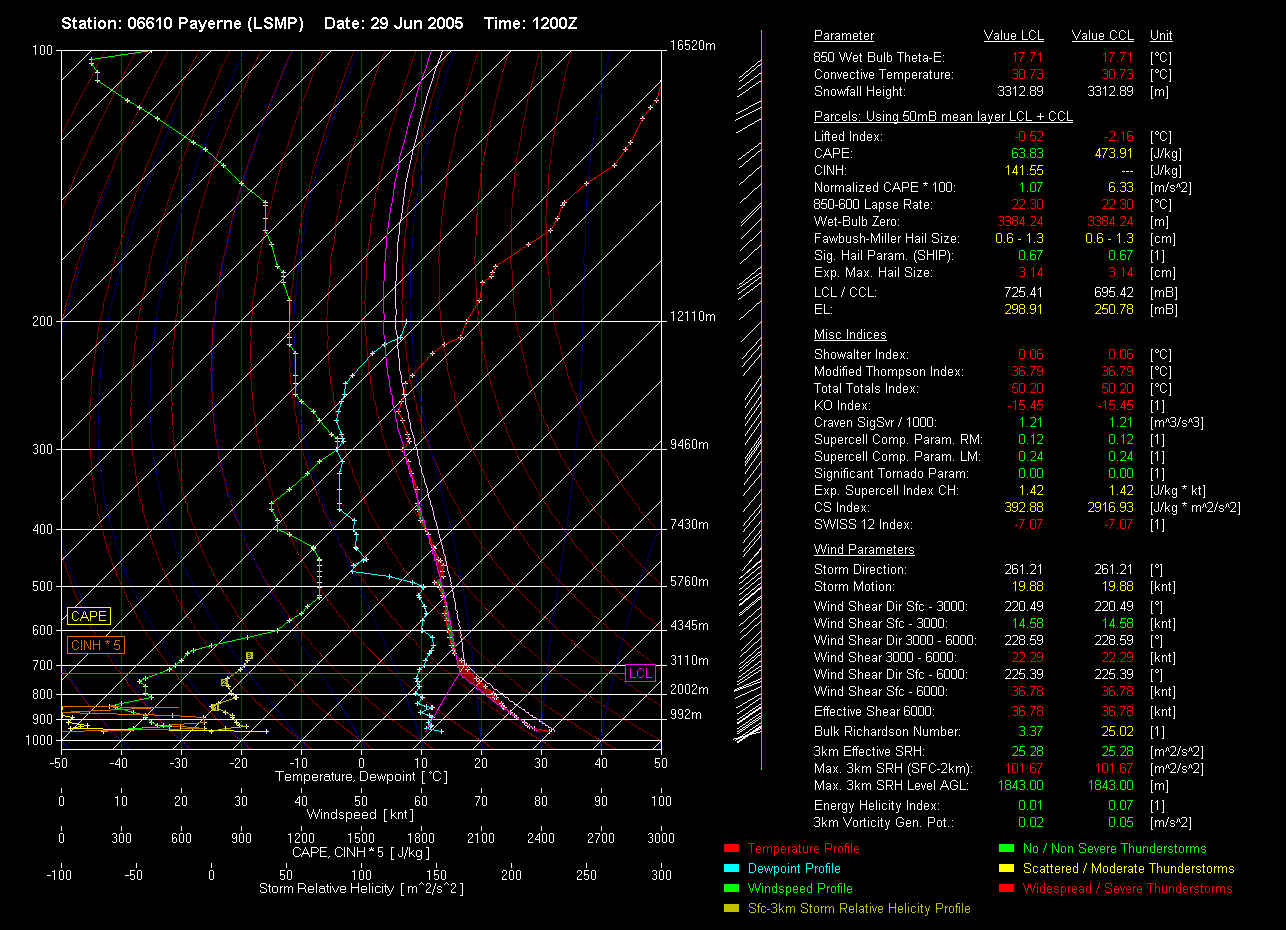The width and height of the screenshot is (1286, 930).
Task: Select the magenta LCL marker label
Action: coord(640,673)
